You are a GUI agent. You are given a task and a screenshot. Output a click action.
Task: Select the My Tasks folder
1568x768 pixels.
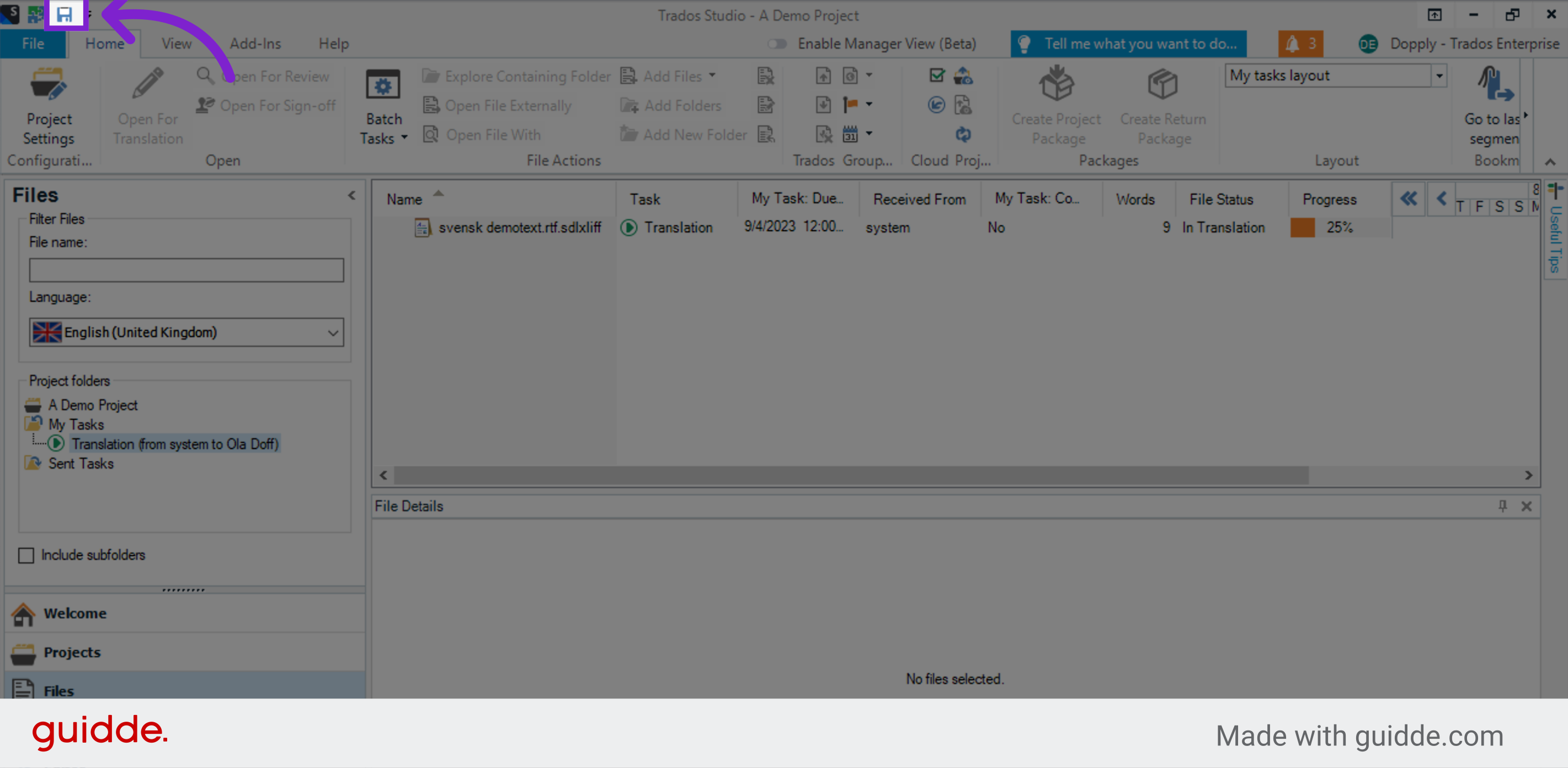pos(76,424)
